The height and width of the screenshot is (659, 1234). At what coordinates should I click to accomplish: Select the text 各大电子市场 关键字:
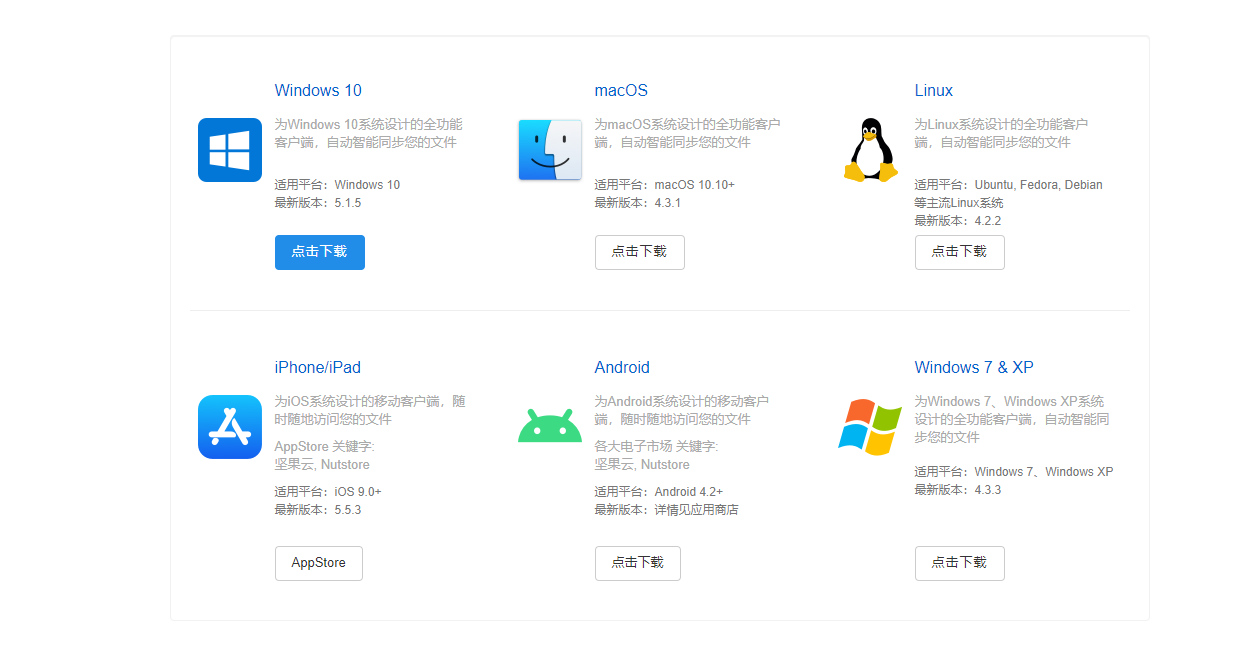click(657, 446)
